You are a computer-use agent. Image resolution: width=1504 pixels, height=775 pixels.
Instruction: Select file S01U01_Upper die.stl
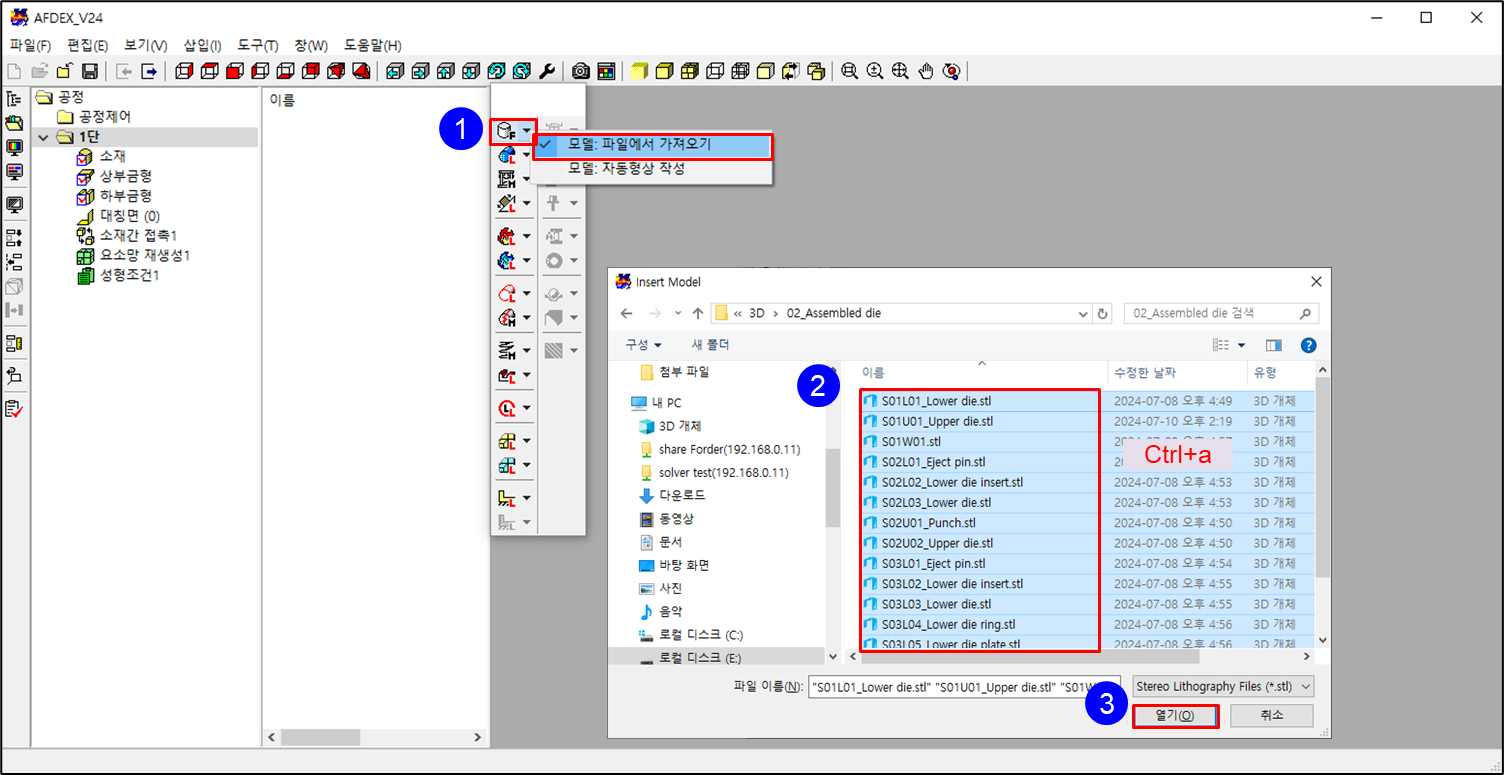(936, 422)
